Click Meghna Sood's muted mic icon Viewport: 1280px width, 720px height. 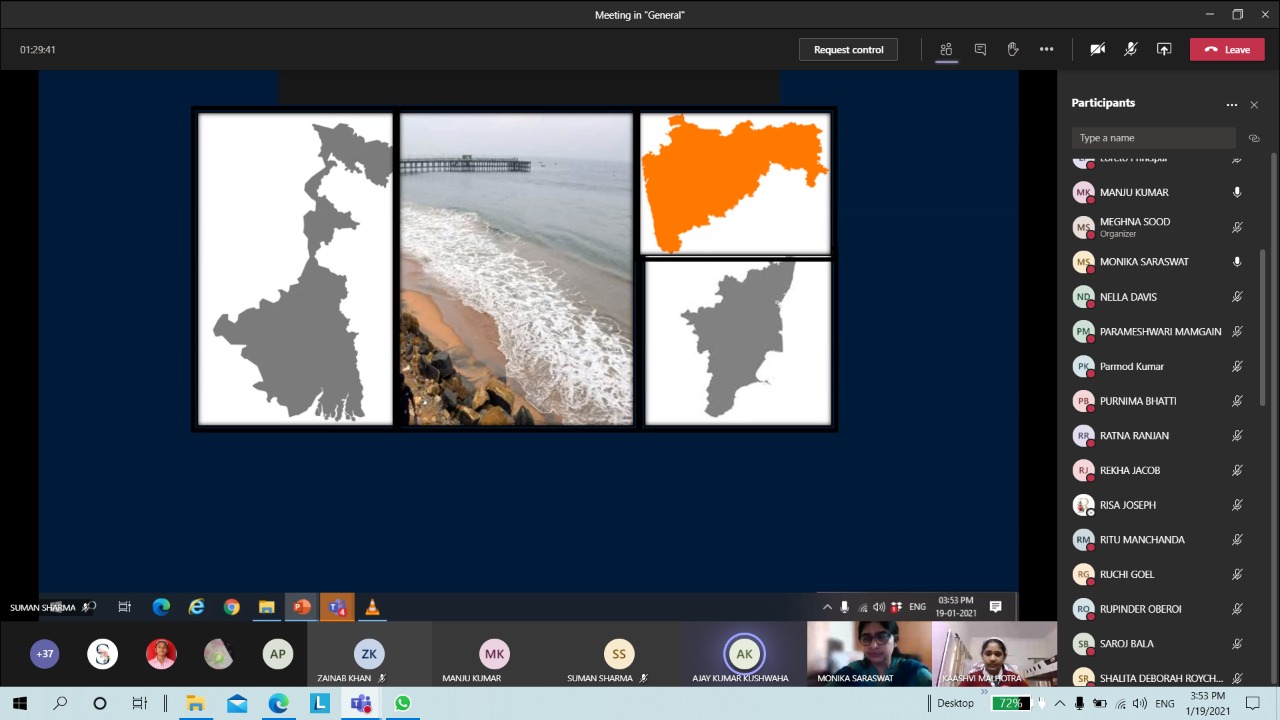pos(1237,227)
